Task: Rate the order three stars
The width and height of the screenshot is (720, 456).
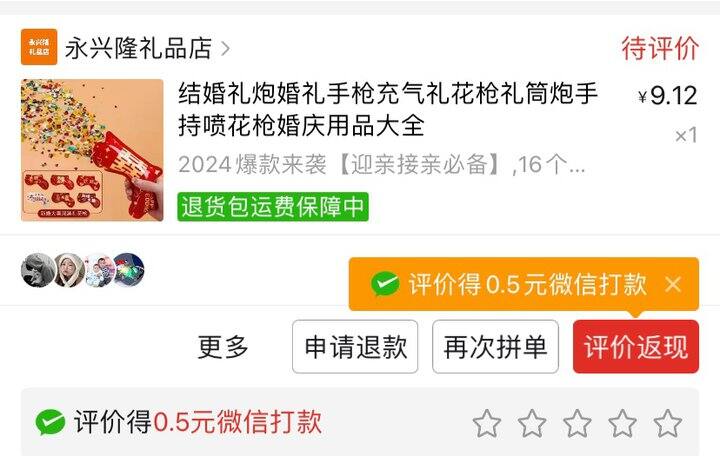Action: click(577, 423)
